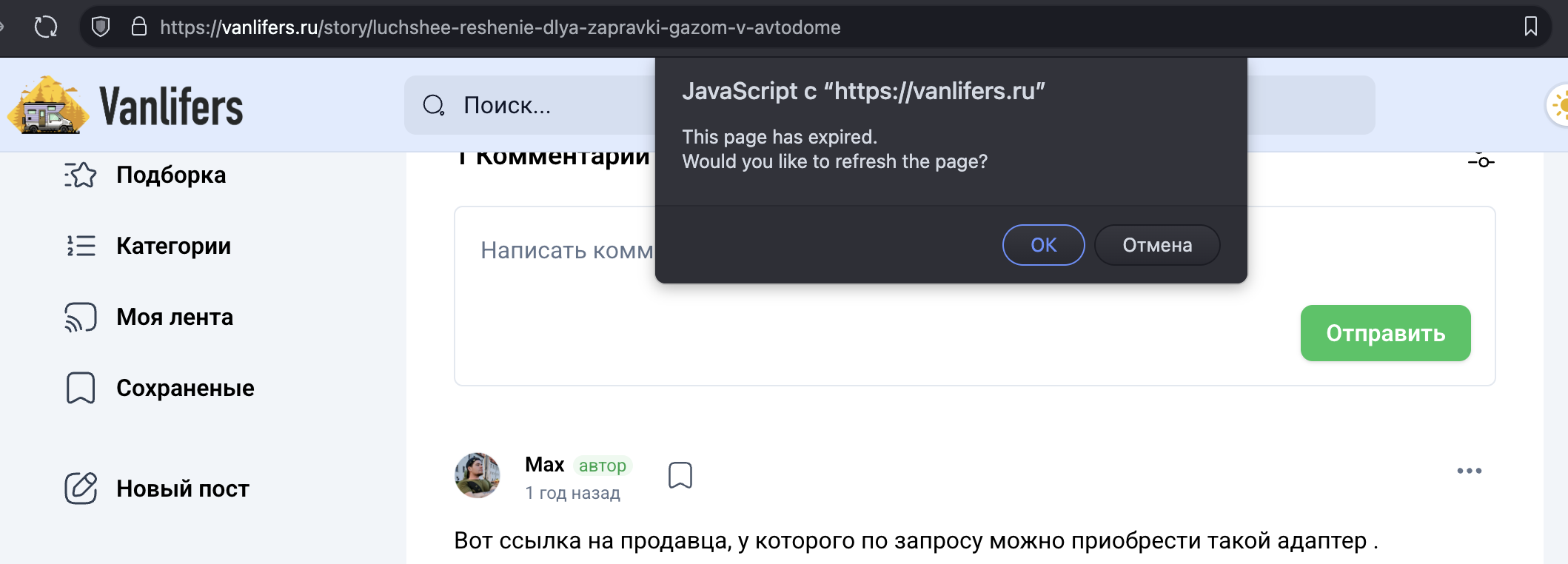Open Подборка in the sidebar

(x=170, y=175)
